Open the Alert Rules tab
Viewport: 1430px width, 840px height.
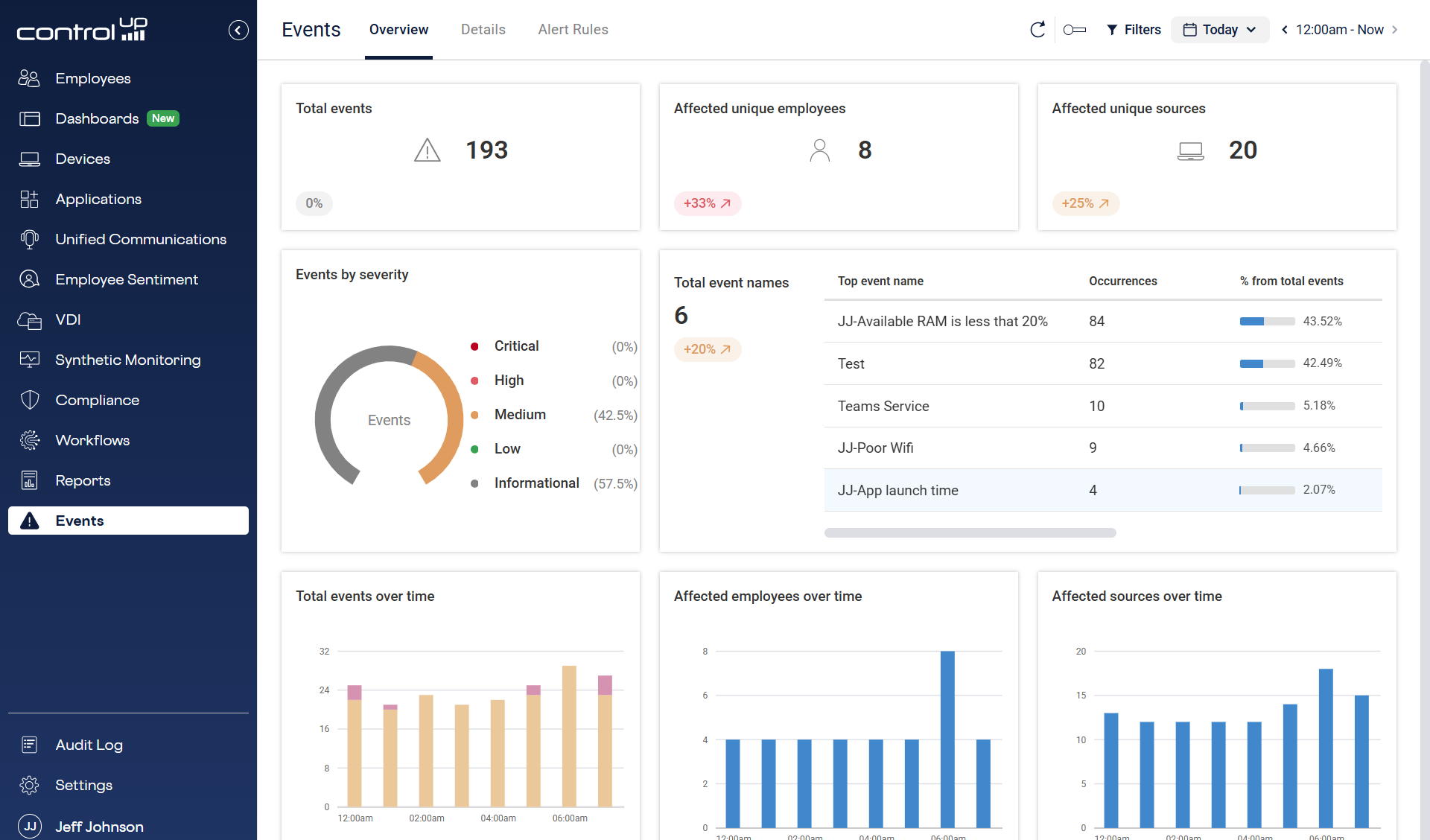pos(573,30)
